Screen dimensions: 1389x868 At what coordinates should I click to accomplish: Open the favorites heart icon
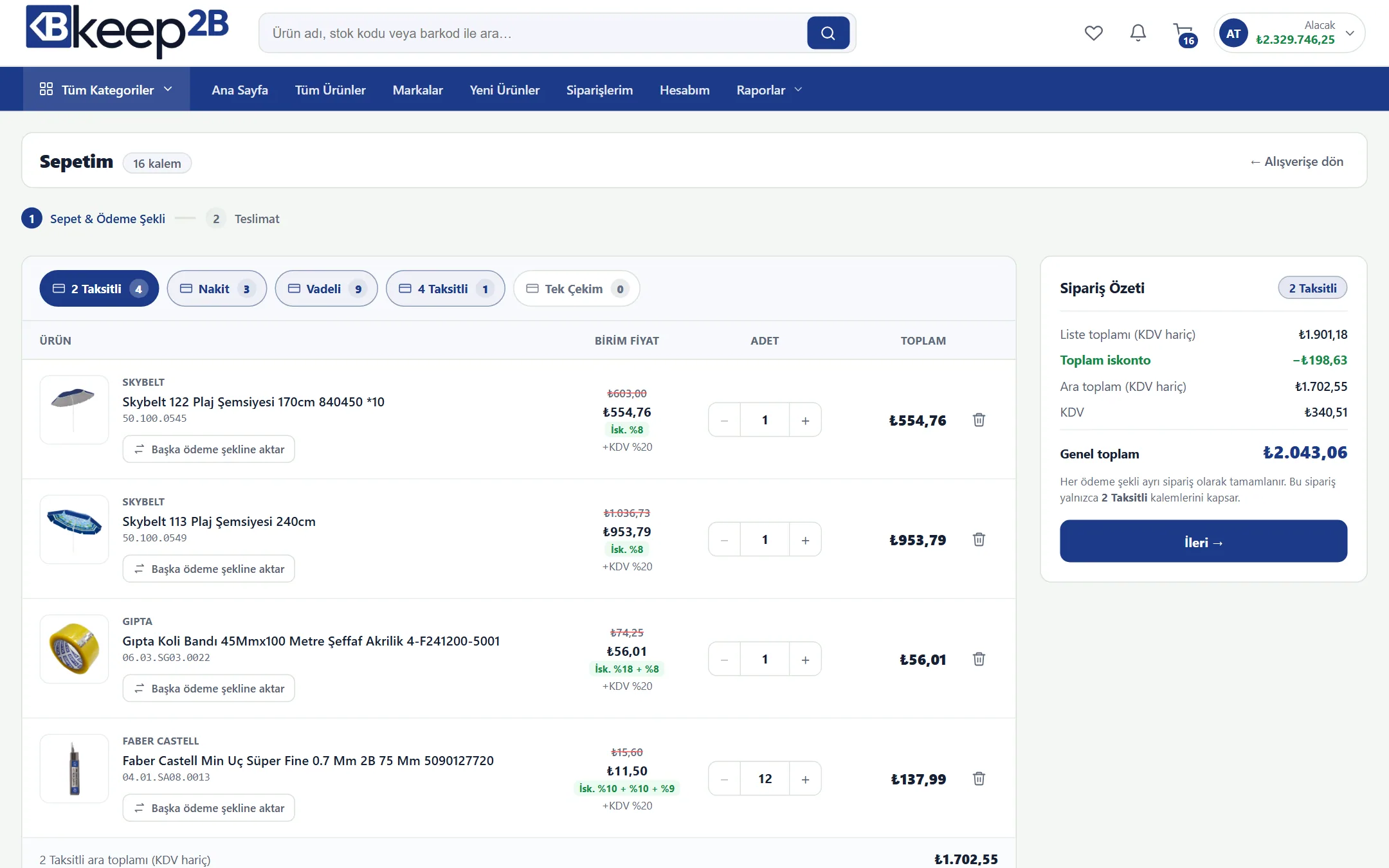pyautogui.click(x=1093, y=33)
